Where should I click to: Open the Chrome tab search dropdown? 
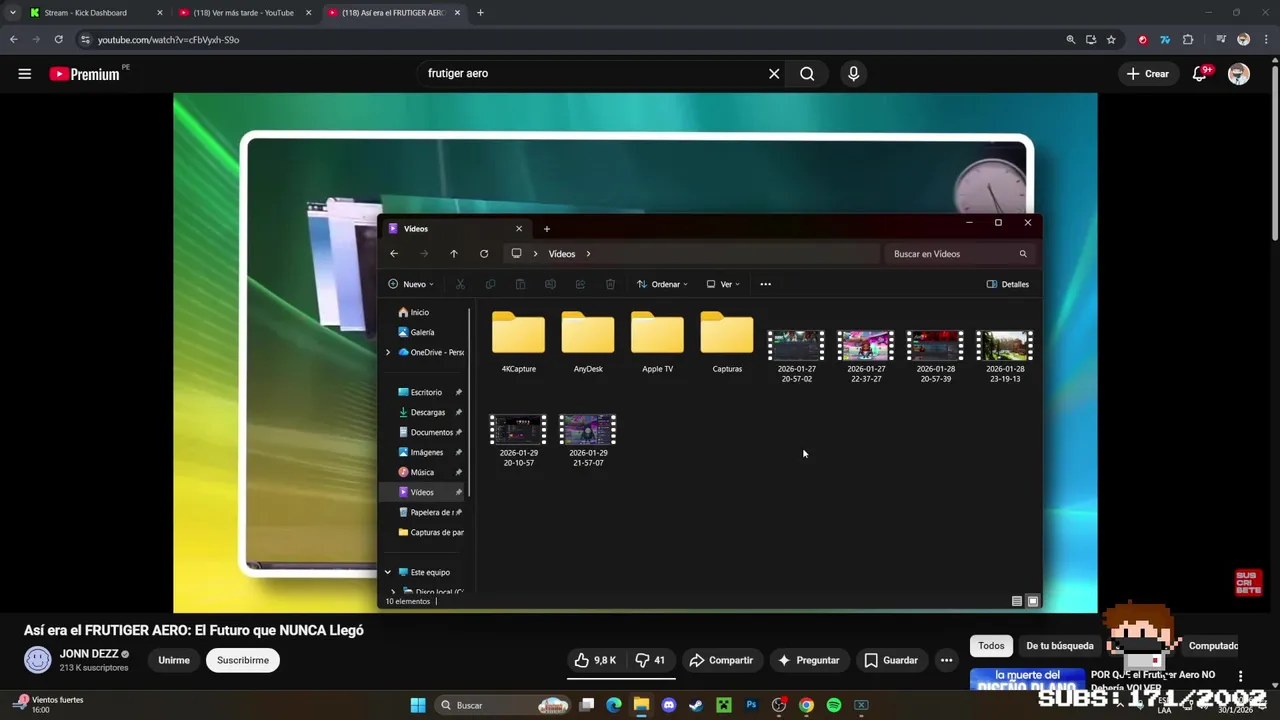[x=12, y=13]
